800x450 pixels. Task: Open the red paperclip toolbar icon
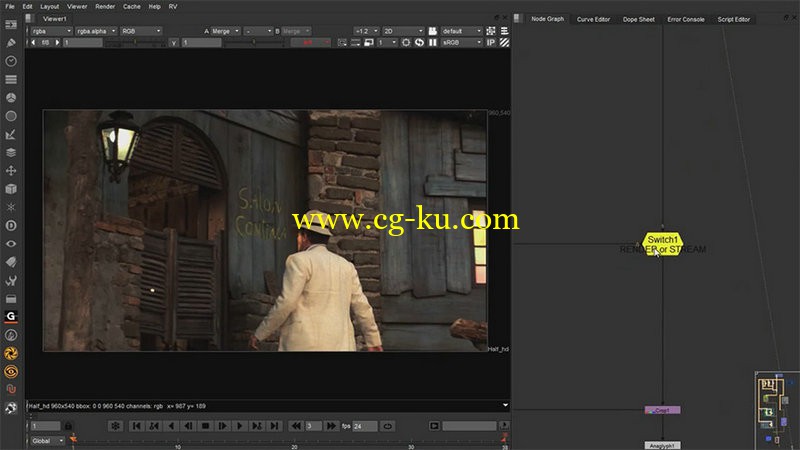(11, 389)
